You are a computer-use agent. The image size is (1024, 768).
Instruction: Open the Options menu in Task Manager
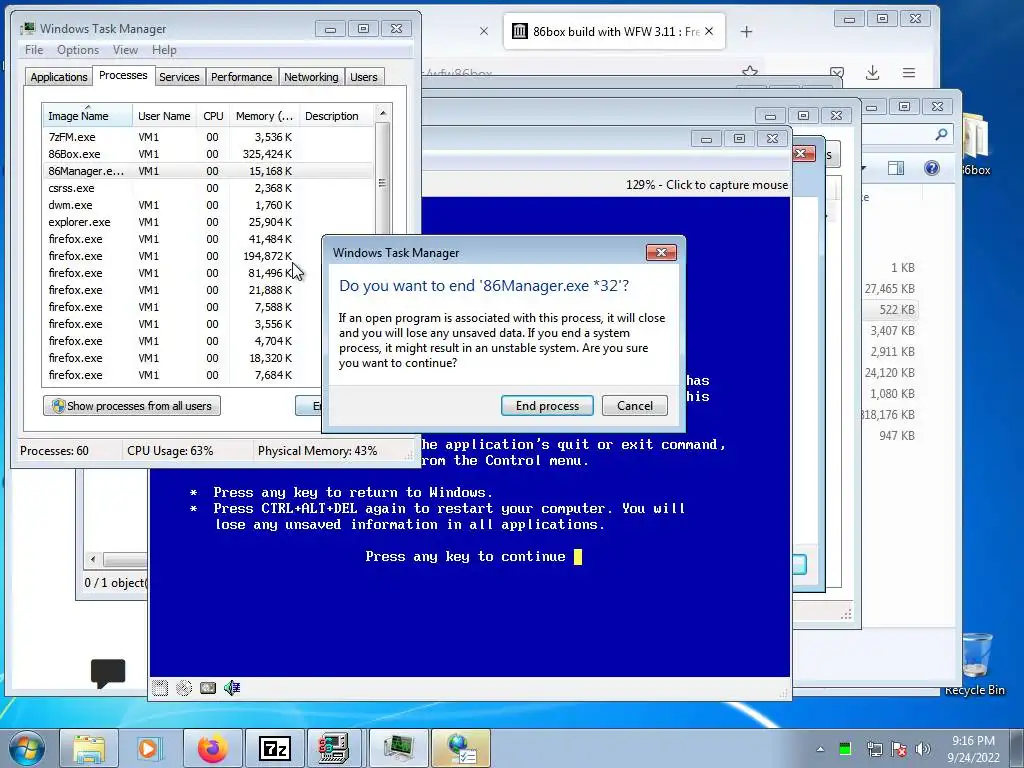pyautogui.click(x=78, y=50)
